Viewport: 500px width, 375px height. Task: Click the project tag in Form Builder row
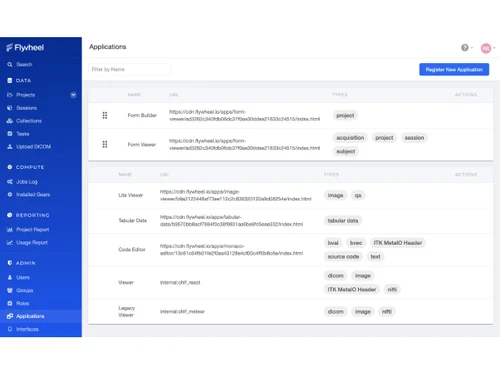click(345, 115)
